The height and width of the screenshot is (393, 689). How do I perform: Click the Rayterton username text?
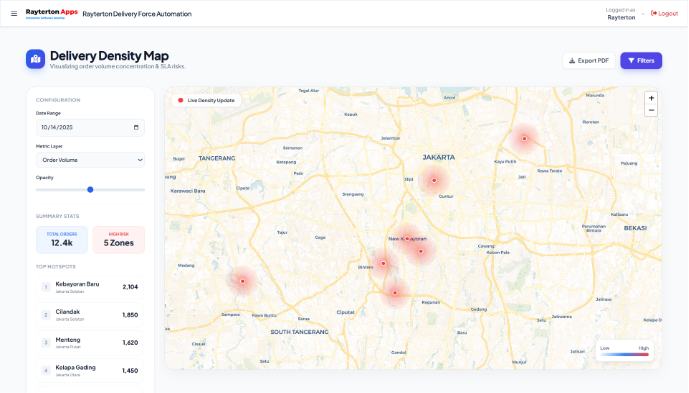621,18
